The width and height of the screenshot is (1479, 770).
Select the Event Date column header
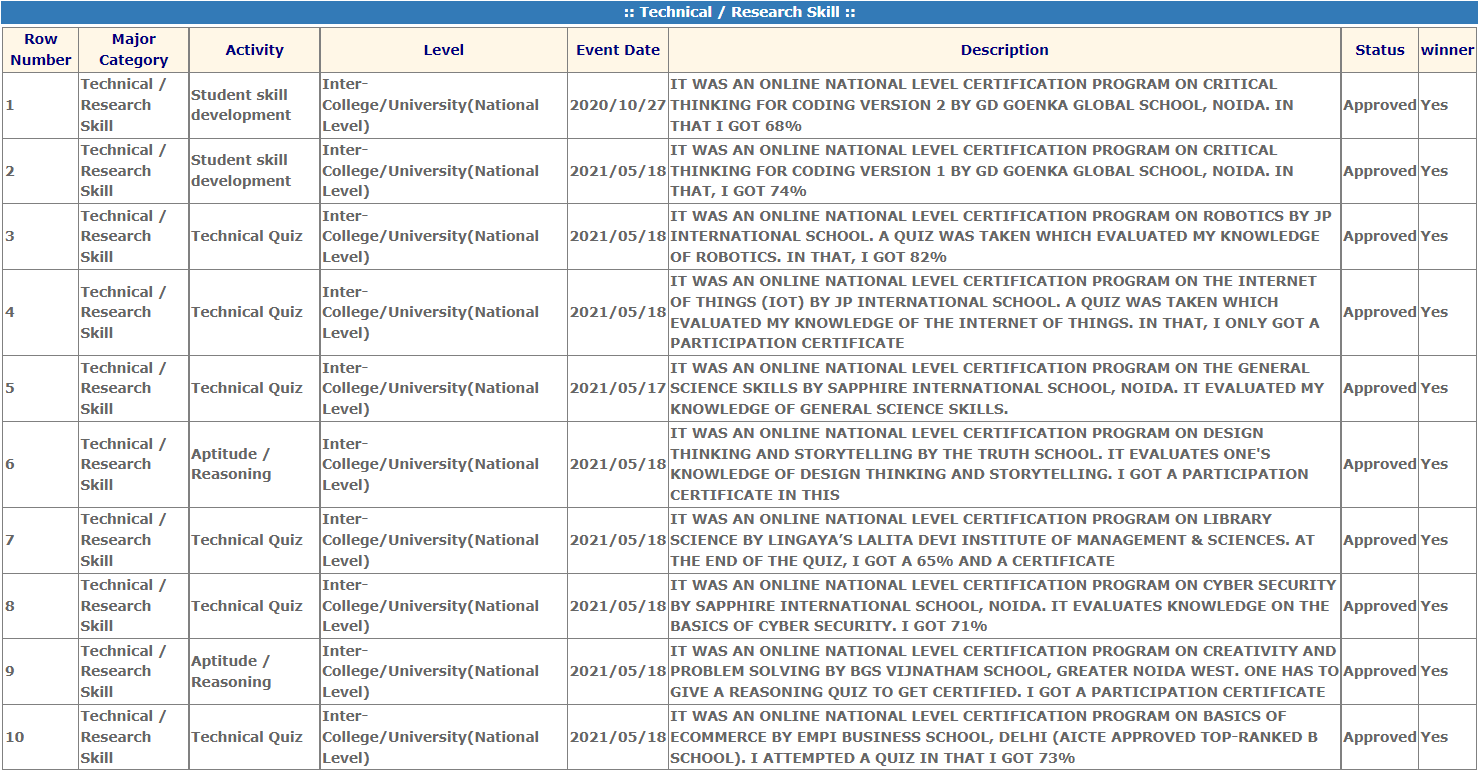pos(618,50)
